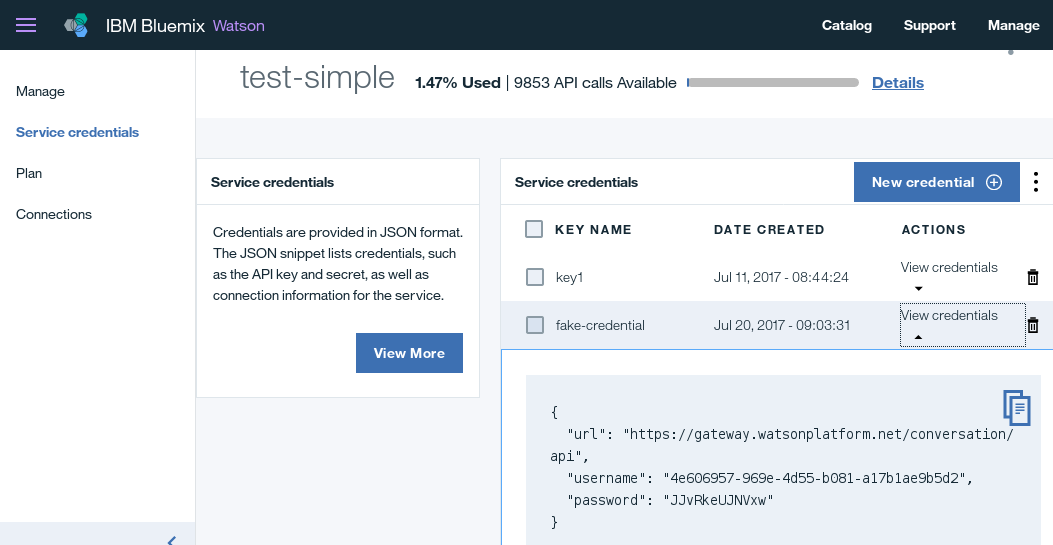The height and width of the screenshot is (545, 1053).
Task: Select Service credentials in the sidebar
Action: pos(77,132)
